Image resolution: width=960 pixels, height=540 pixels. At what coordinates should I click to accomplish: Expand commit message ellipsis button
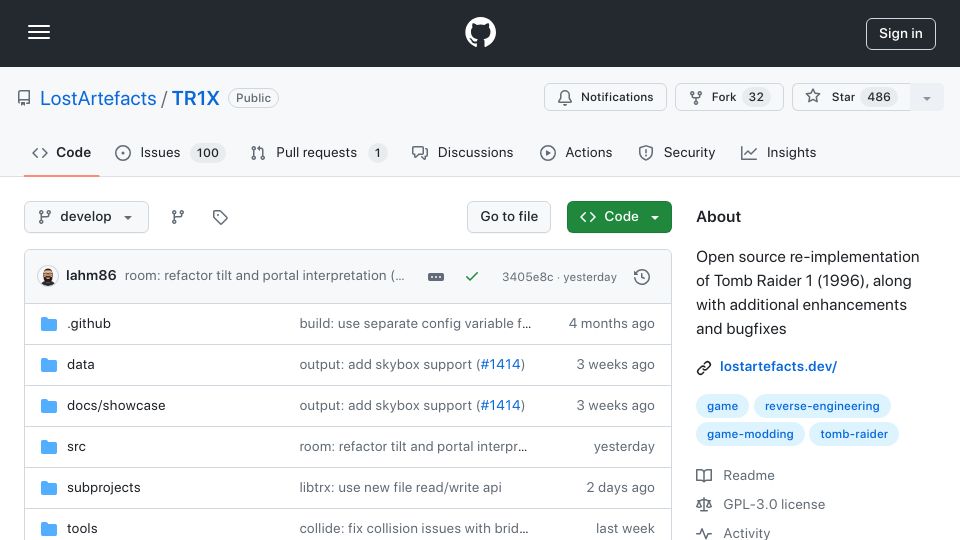click(x=436, y=277)
